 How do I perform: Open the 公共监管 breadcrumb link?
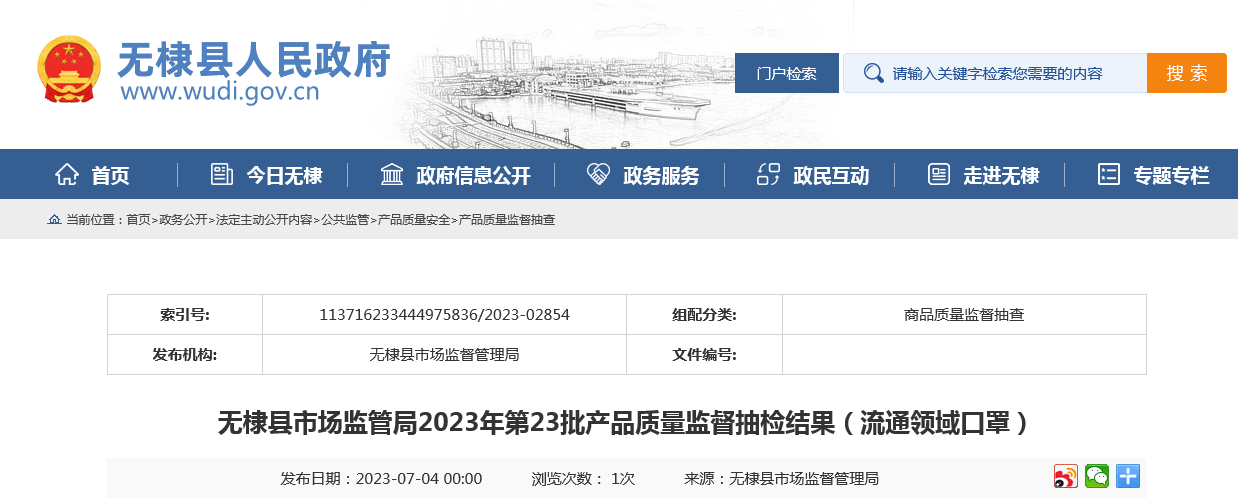(345, 219)
